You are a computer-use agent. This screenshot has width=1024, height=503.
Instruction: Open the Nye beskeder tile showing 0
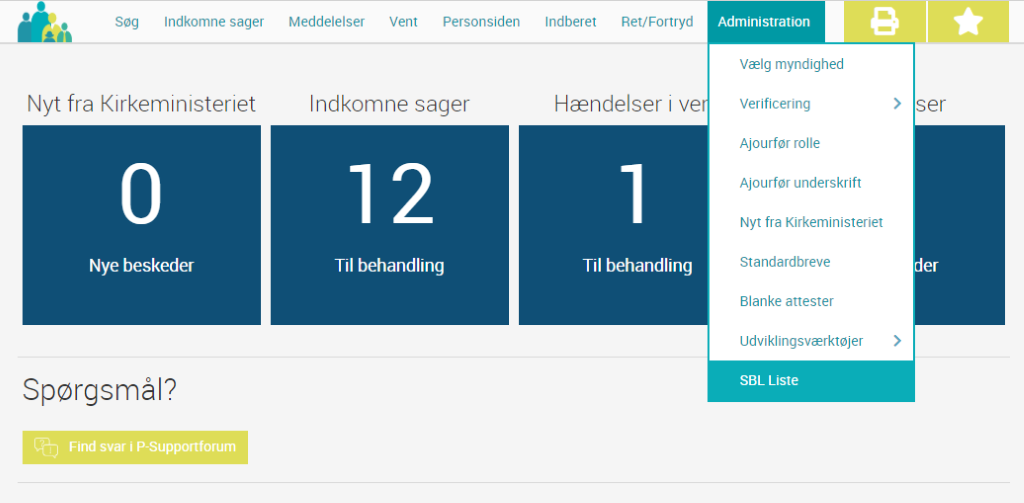(142, 225)
